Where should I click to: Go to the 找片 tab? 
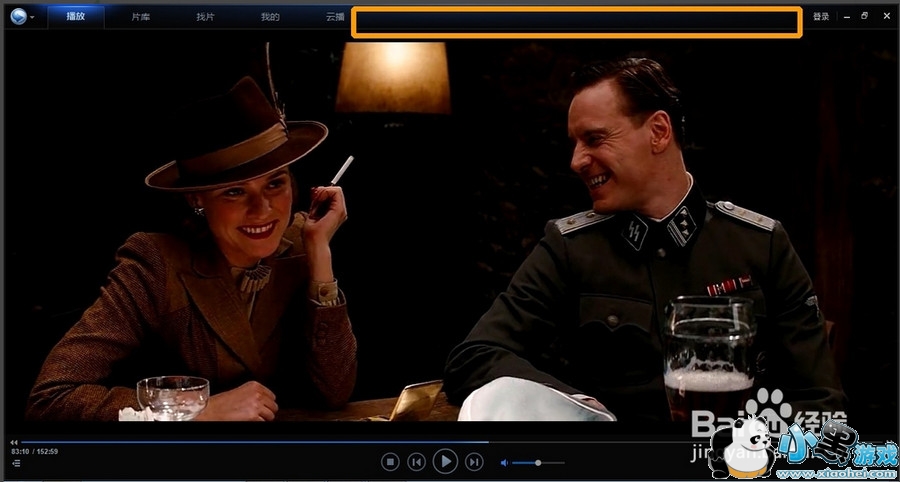[205, 17]
